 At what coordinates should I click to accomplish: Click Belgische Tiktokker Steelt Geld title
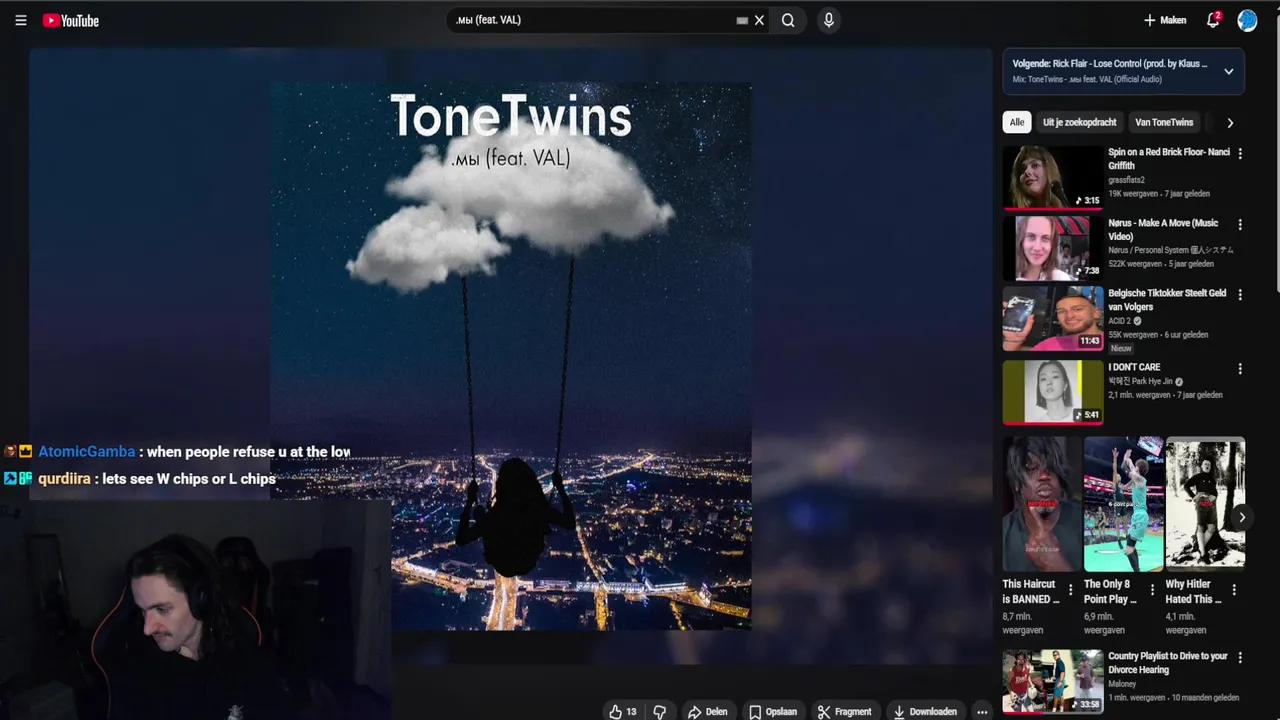(1167, 300)
